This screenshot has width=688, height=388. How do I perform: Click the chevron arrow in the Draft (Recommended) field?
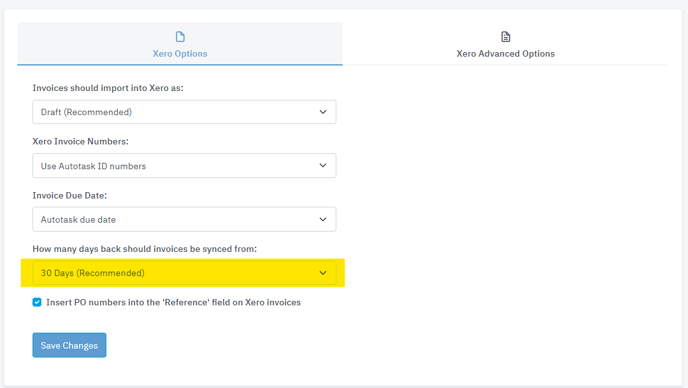[x=323, y=112]
